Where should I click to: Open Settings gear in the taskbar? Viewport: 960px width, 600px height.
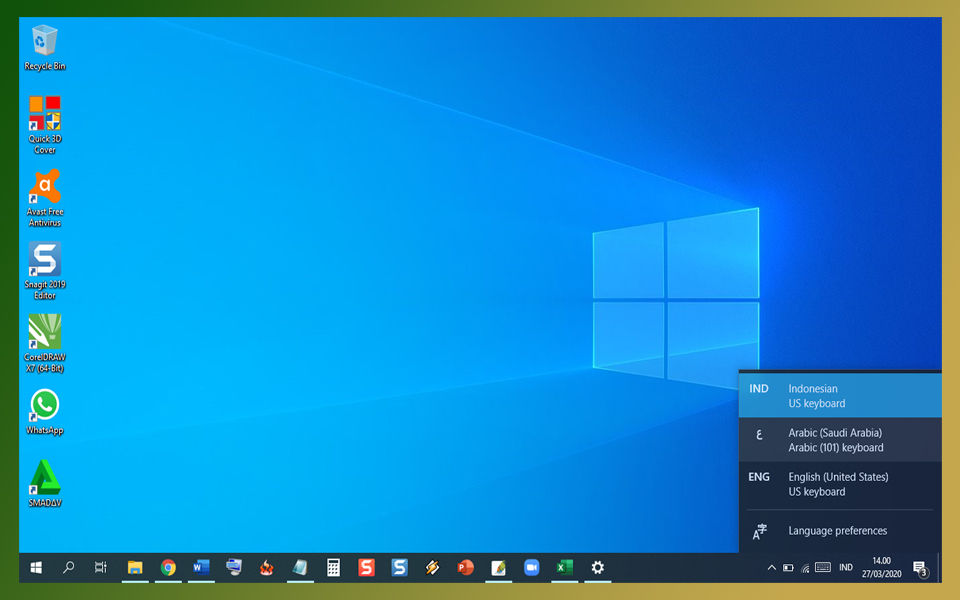(598, 568)
